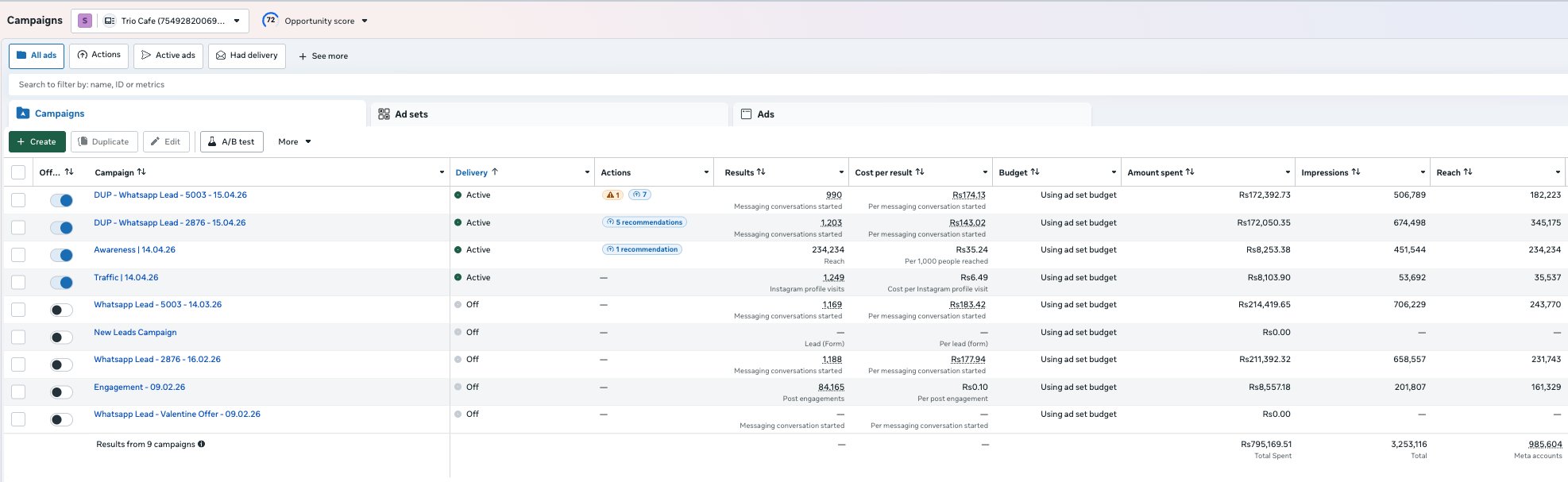Open the Cost per result column options caret
The image size is (1568, 482).
tap(985, 172)
